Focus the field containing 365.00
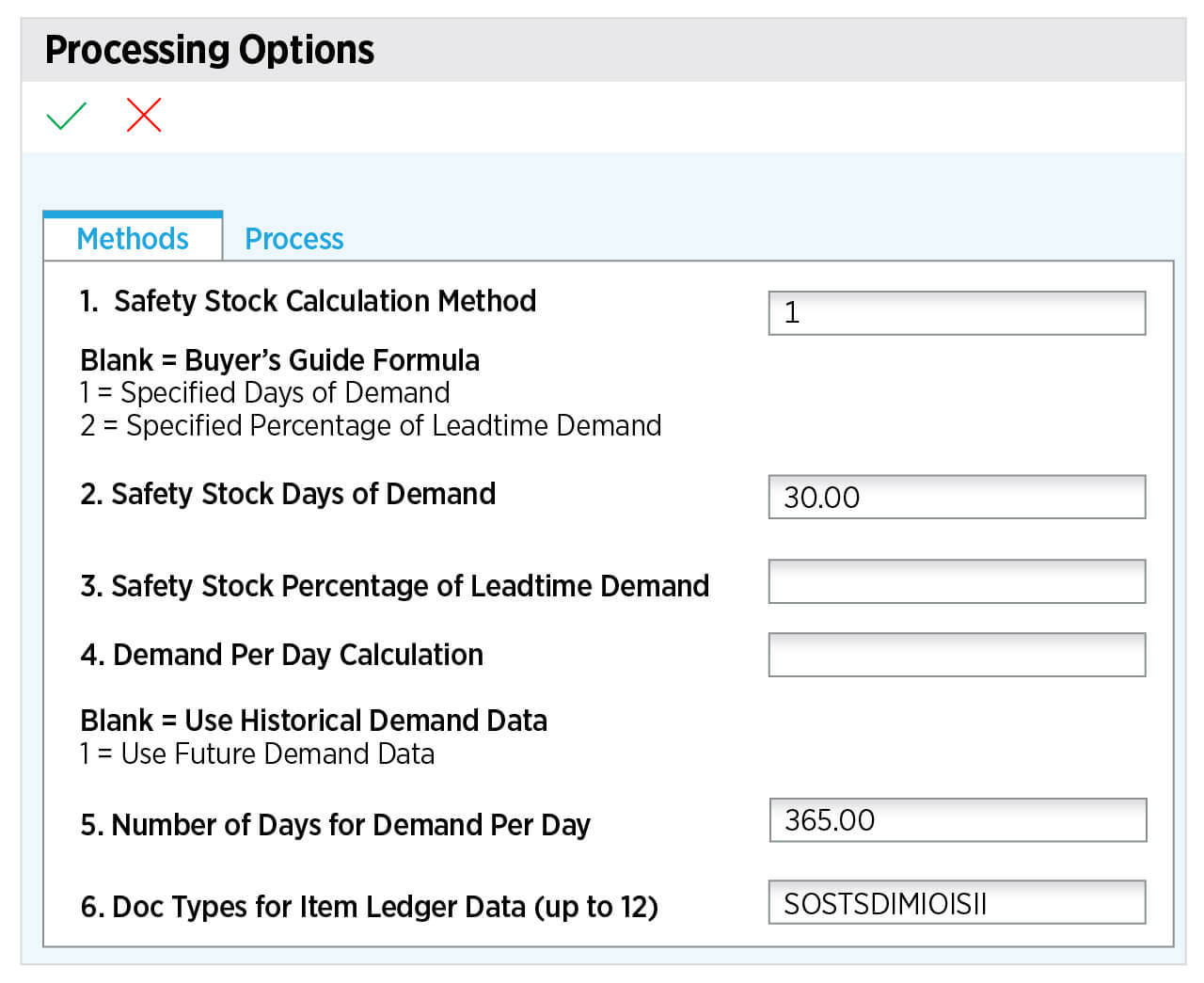 (957, 820)
